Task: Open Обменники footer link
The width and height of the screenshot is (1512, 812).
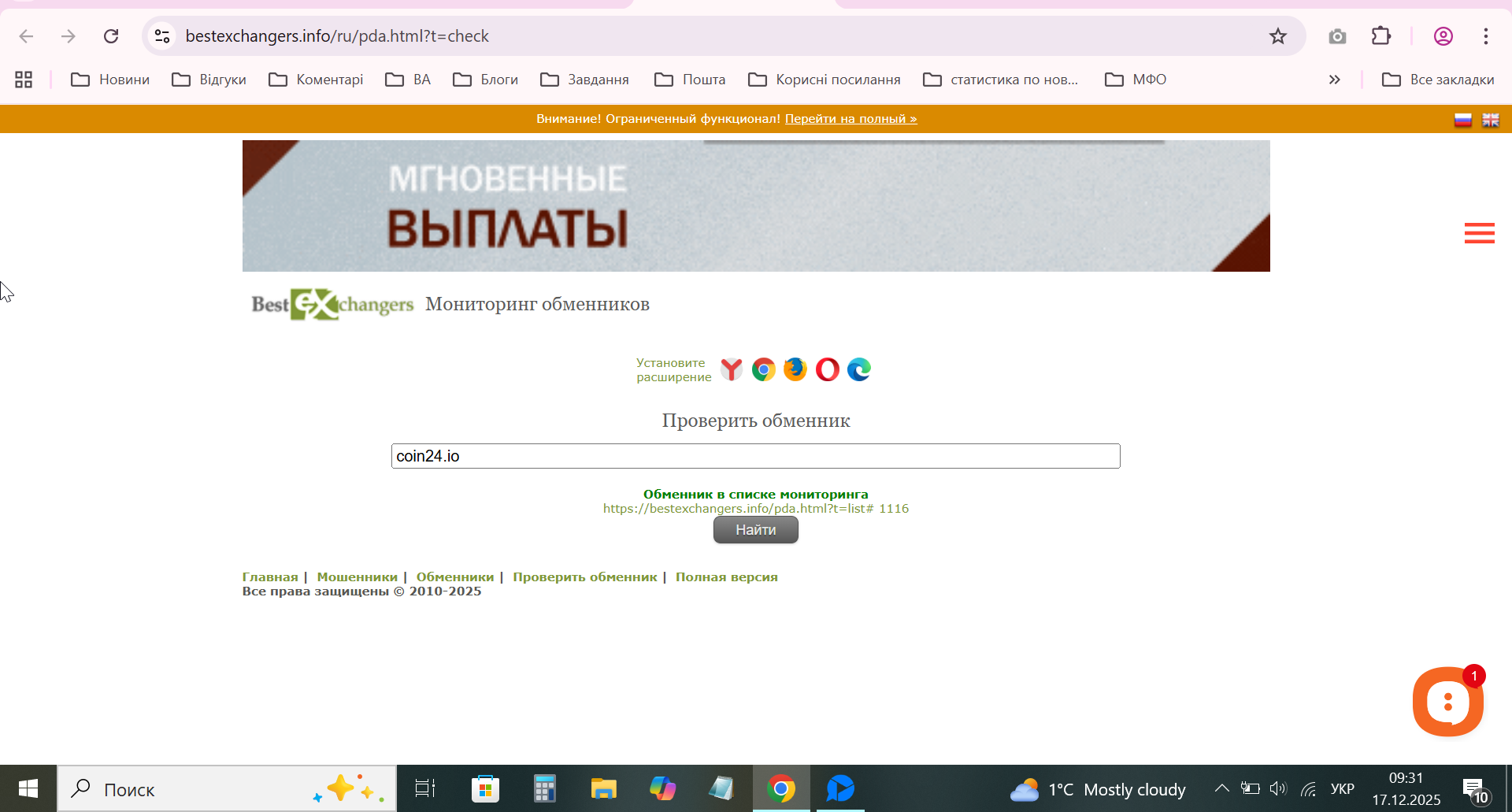Action: point(455,577)
